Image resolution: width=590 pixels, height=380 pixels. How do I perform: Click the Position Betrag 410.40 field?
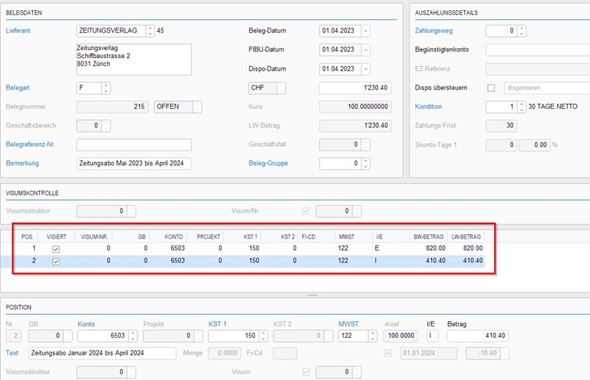pyautogui.click(x=478, y=336)
